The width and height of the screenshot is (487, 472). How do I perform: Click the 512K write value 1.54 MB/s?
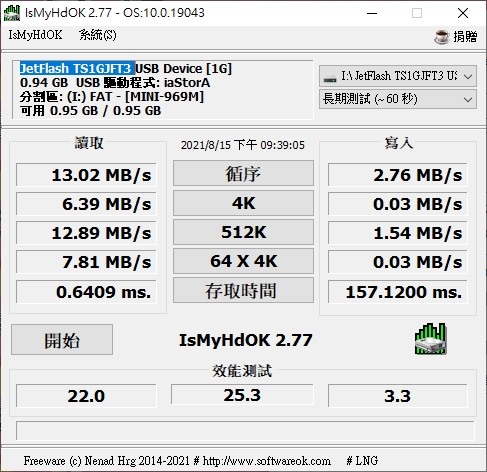[x=398, y=233]
